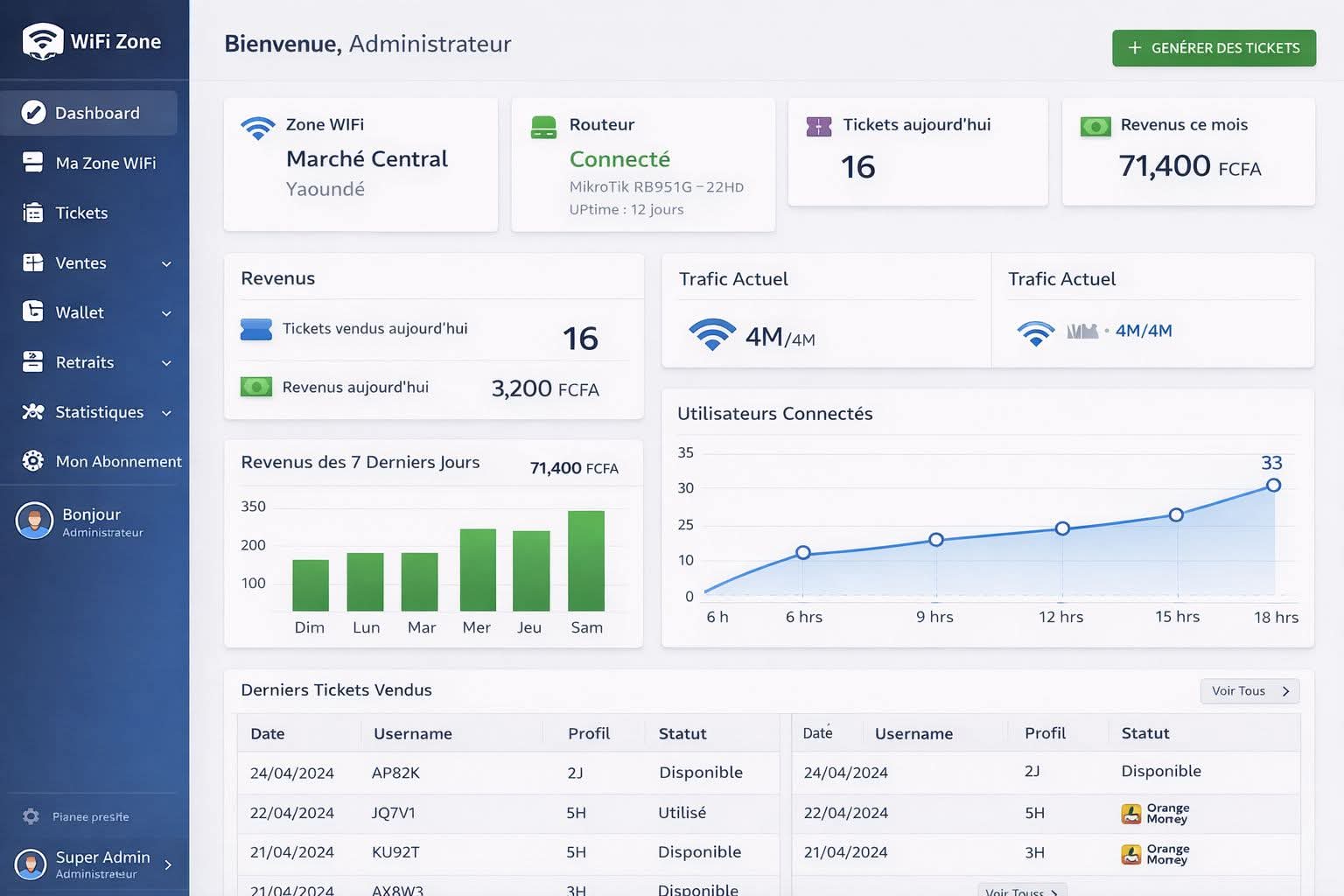Select the Dashboard checkmark icon
1344x896 pixels.
tap(32, 112)
